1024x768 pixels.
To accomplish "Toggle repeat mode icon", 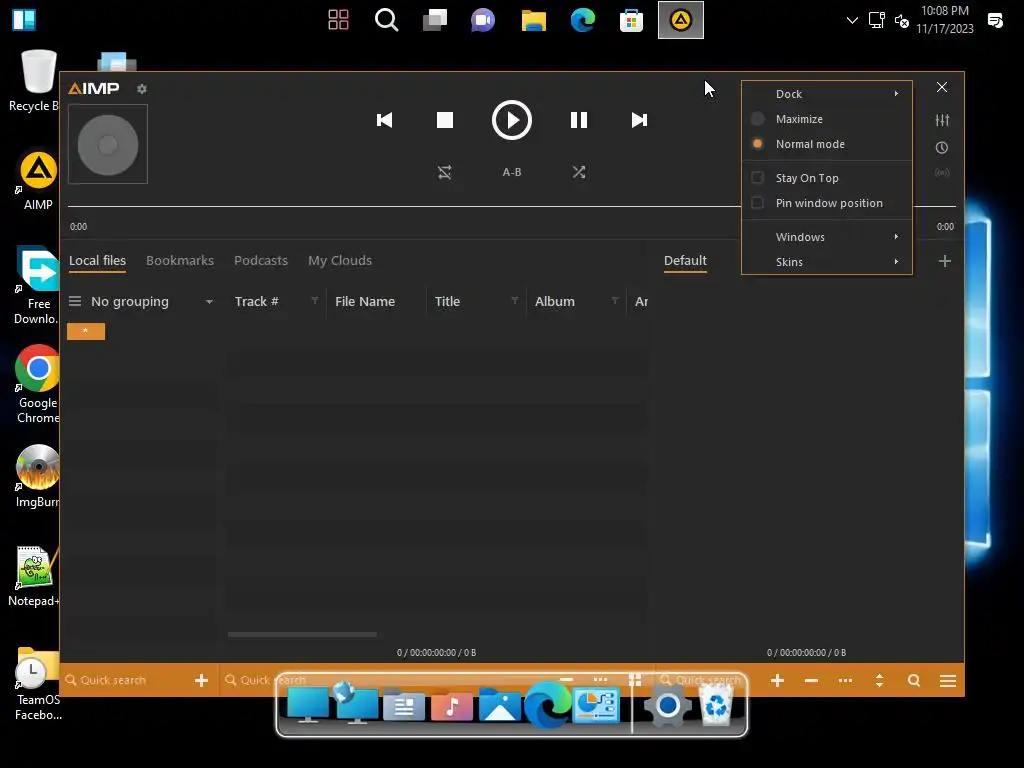I will coord(445,172).
